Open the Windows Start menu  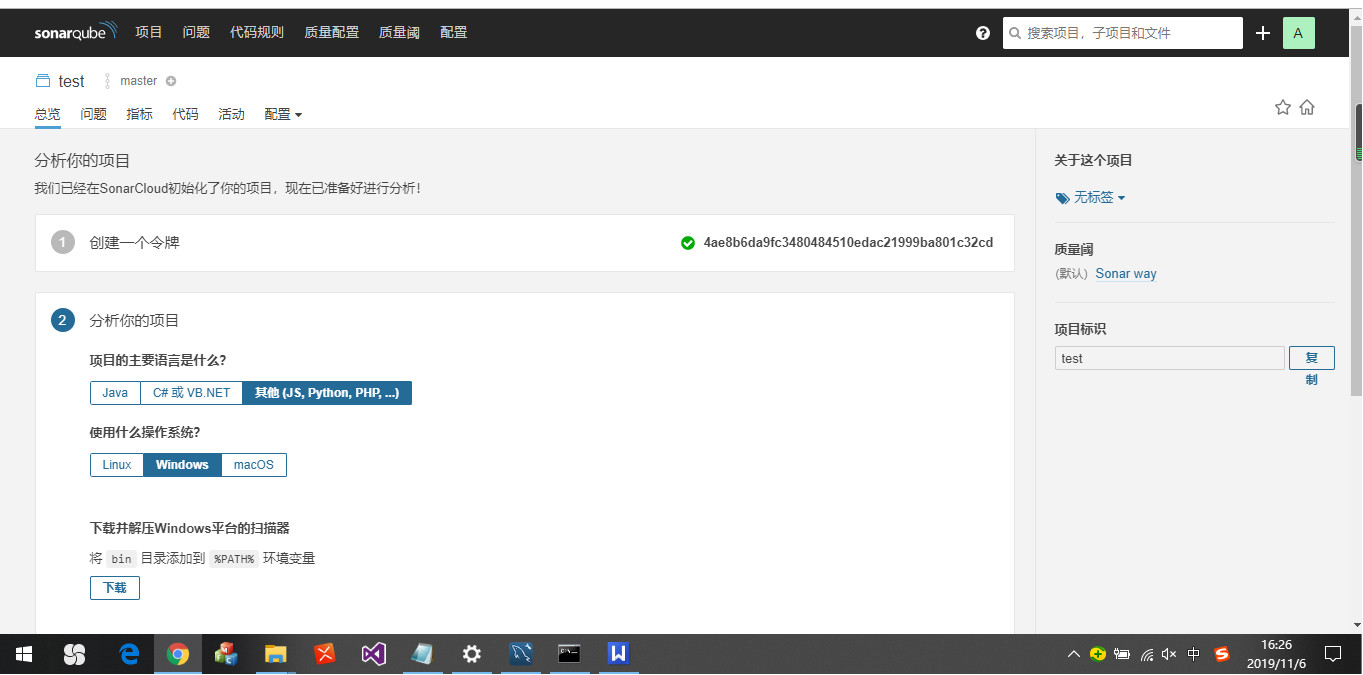(23, 654)
